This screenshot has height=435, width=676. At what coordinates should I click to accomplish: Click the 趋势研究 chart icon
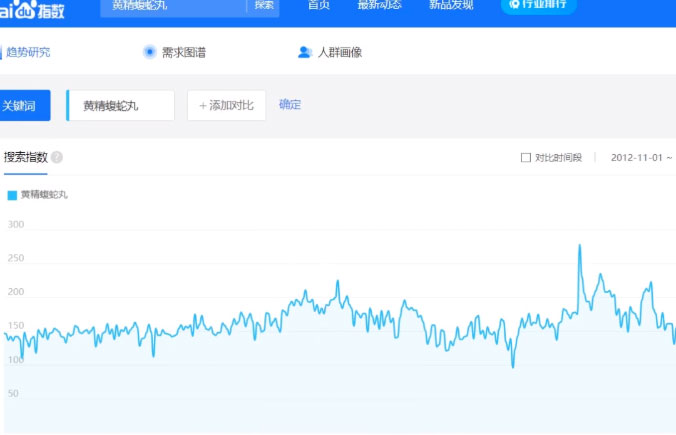[x=3, y=52]
